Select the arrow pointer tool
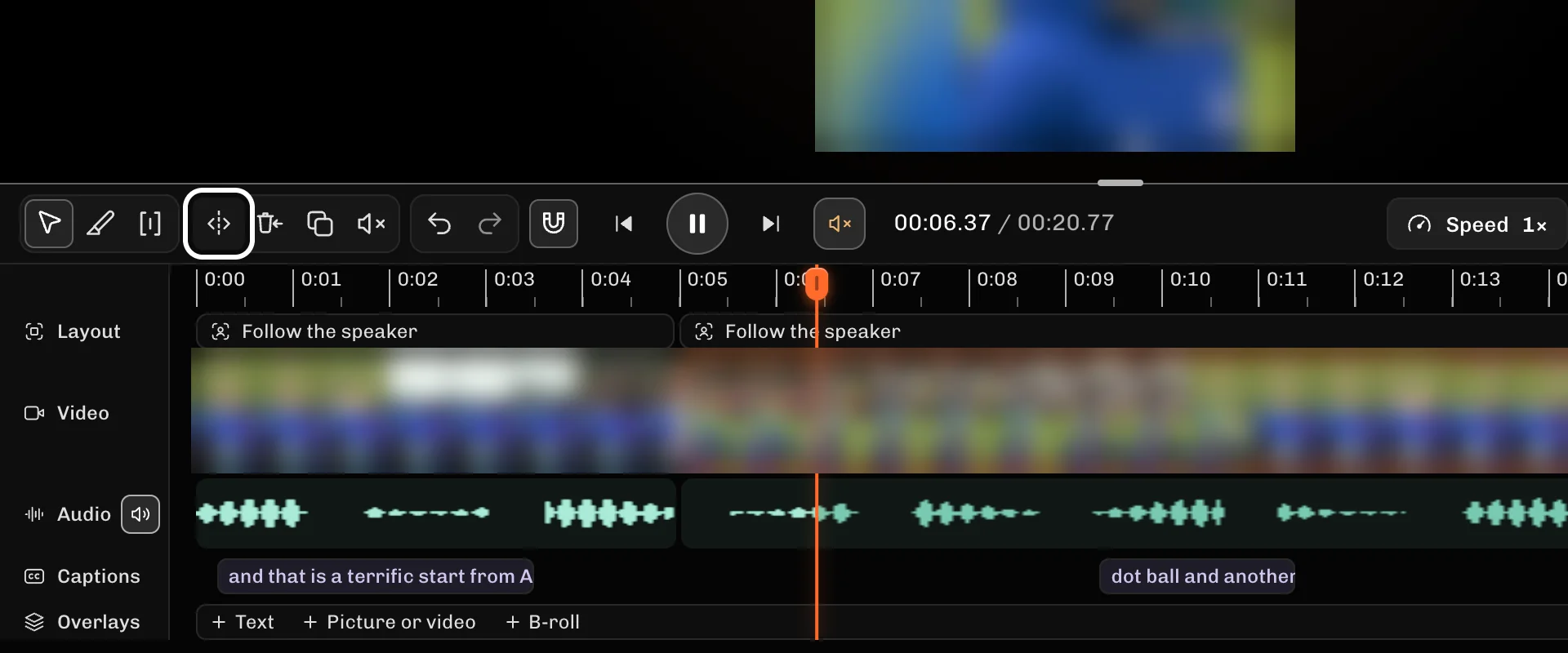This screenshot has width=1568, height=653. [x=49, y=223]
